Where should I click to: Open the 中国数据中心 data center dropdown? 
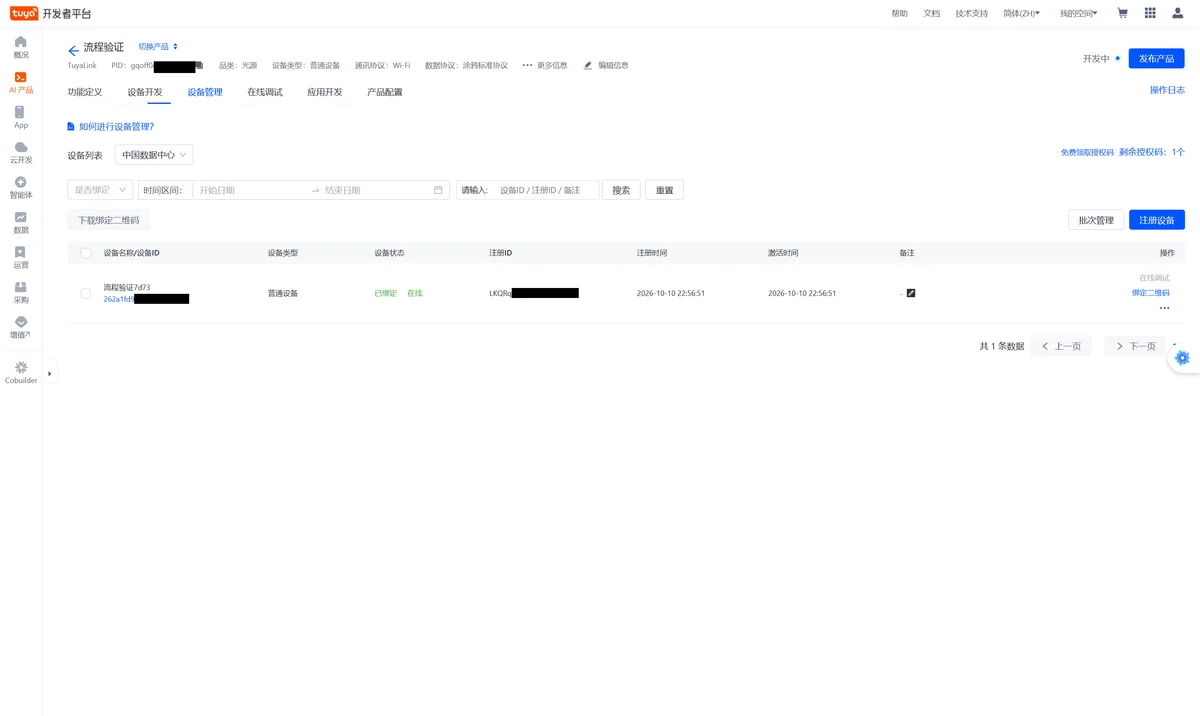[154, 155]
